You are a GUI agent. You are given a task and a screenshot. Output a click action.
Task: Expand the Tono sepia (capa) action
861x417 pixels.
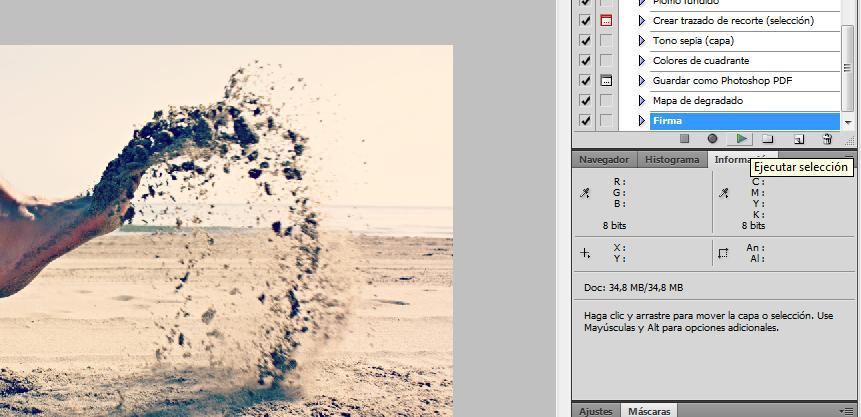(x=641, y=40)
